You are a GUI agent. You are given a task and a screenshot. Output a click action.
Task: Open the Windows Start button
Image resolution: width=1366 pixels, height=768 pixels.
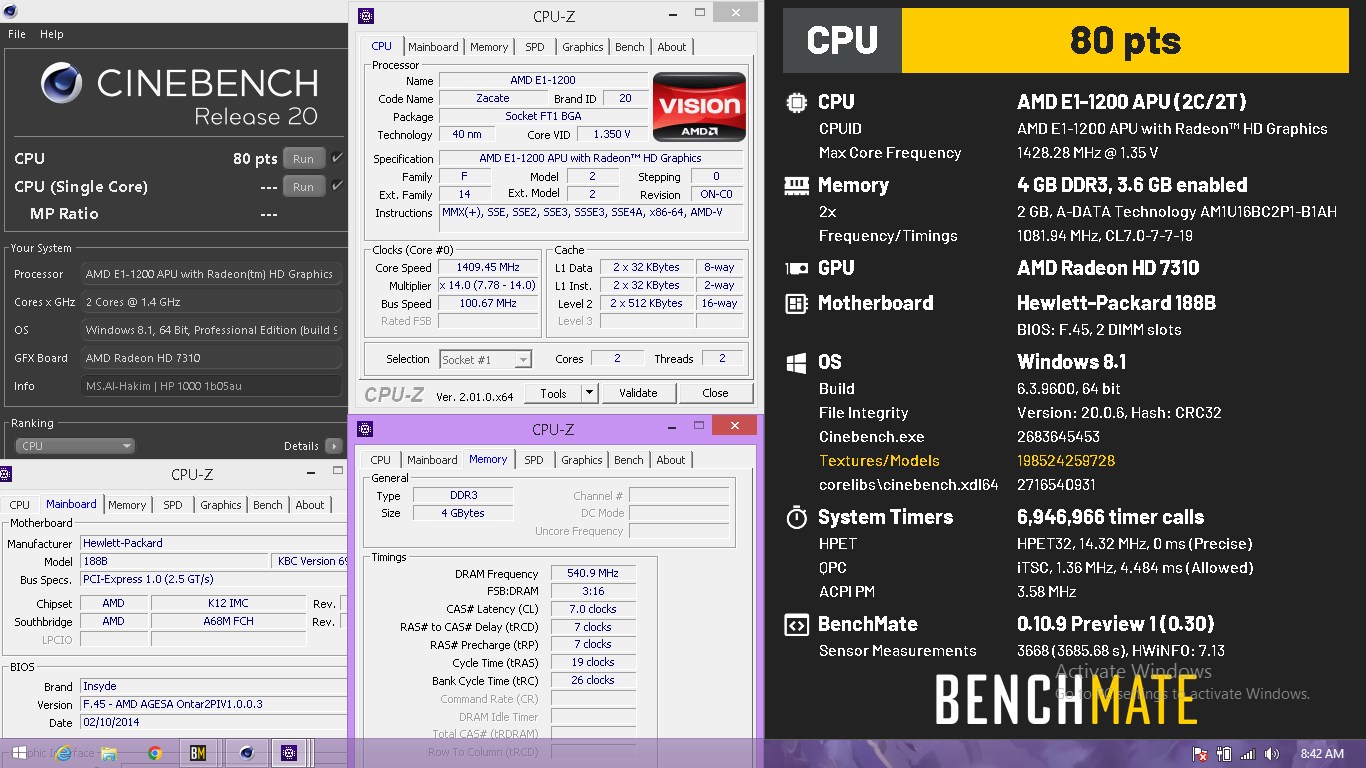[18, 753]
